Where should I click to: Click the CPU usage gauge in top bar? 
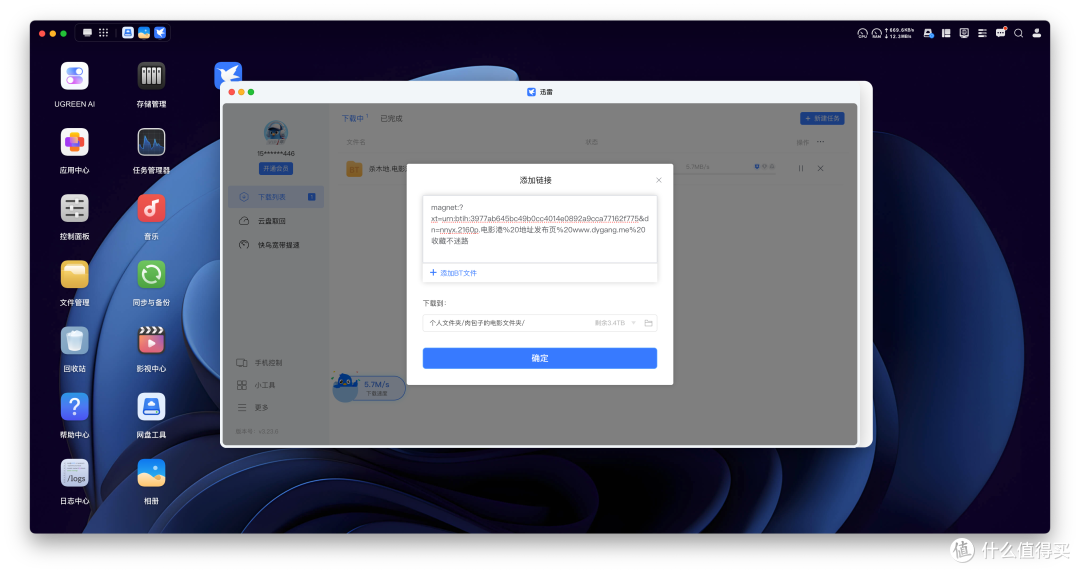point(862,33)
